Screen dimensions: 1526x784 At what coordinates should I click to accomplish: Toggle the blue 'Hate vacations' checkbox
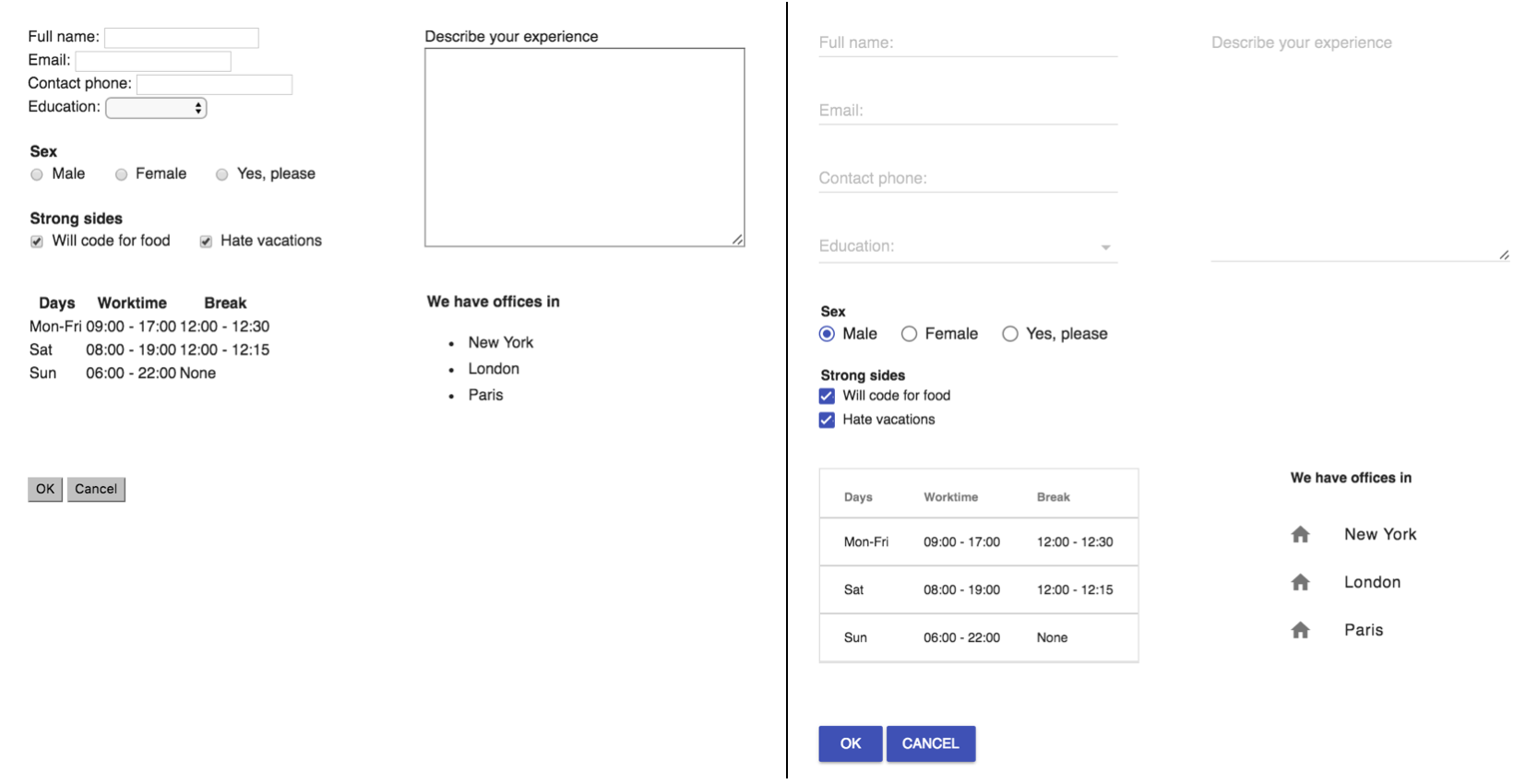tap(827, 420)
